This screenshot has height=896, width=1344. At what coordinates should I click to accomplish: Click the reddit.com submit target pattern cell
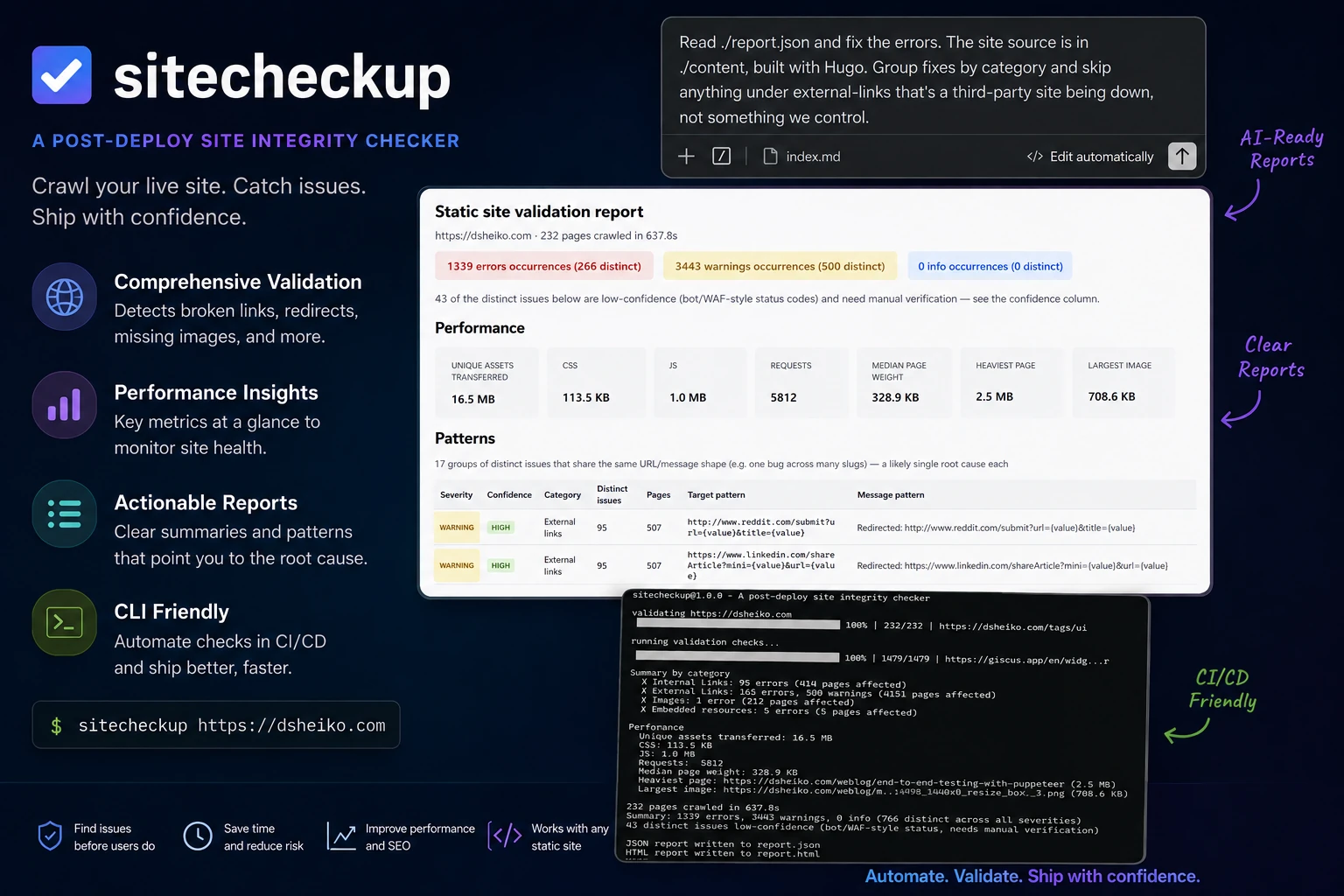(x=761, y=528)
